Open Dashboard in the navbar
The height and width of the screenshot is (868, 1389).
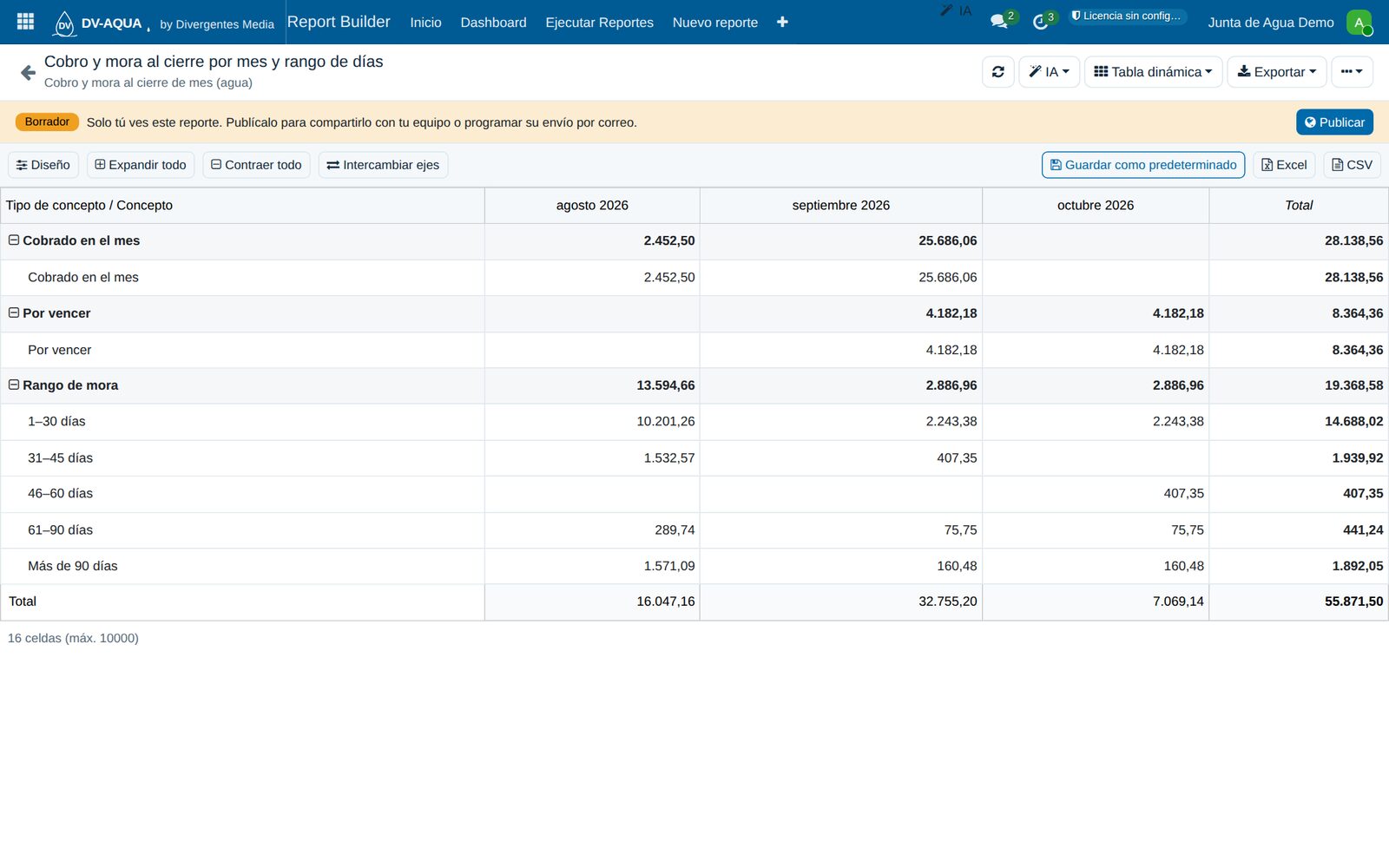493,23
